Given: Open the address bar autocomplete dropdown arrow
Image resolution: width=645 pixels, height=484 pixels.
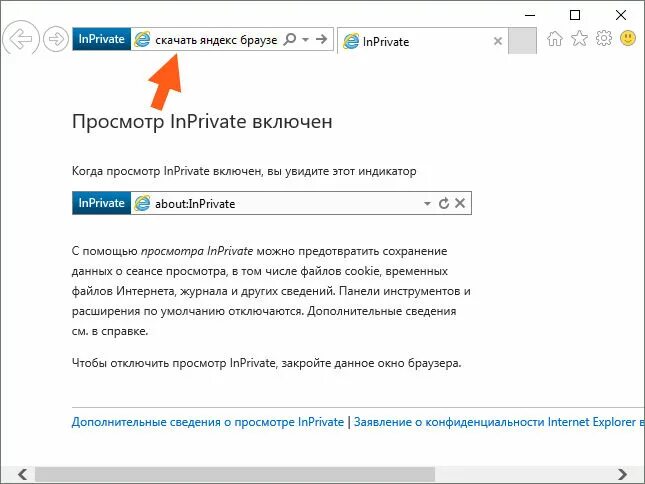Looking at the screenshot, I should 305,40.
